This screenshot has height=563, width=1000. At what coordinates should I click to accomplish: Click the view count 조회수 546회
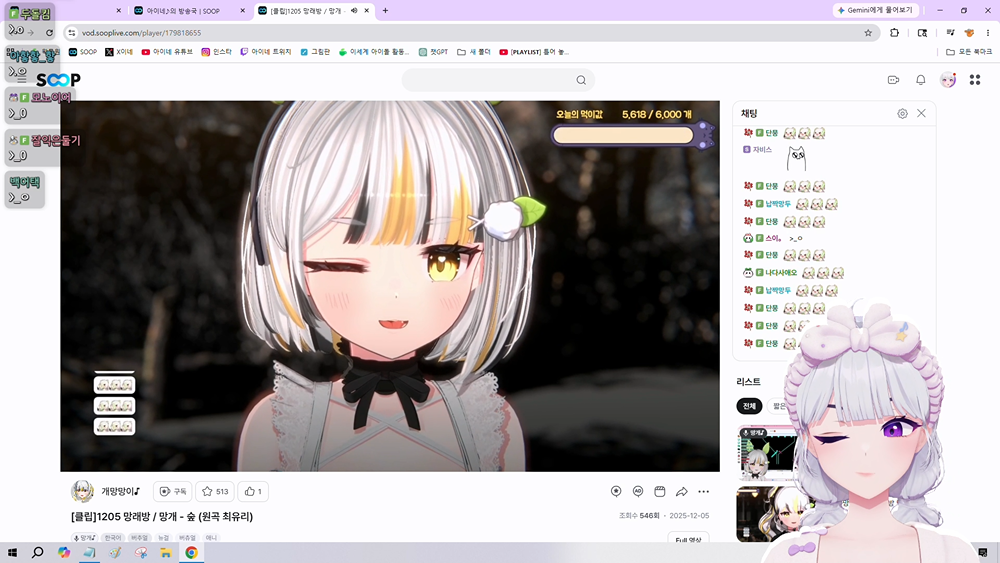pos(639,516)
